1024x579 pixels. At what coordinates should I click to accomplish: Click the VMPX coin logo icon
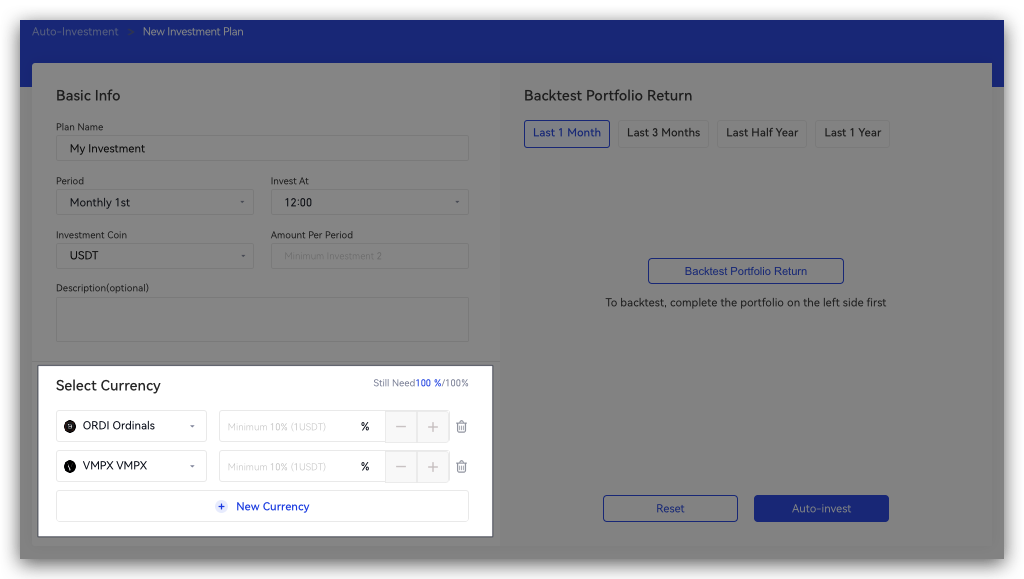point(70,466)
